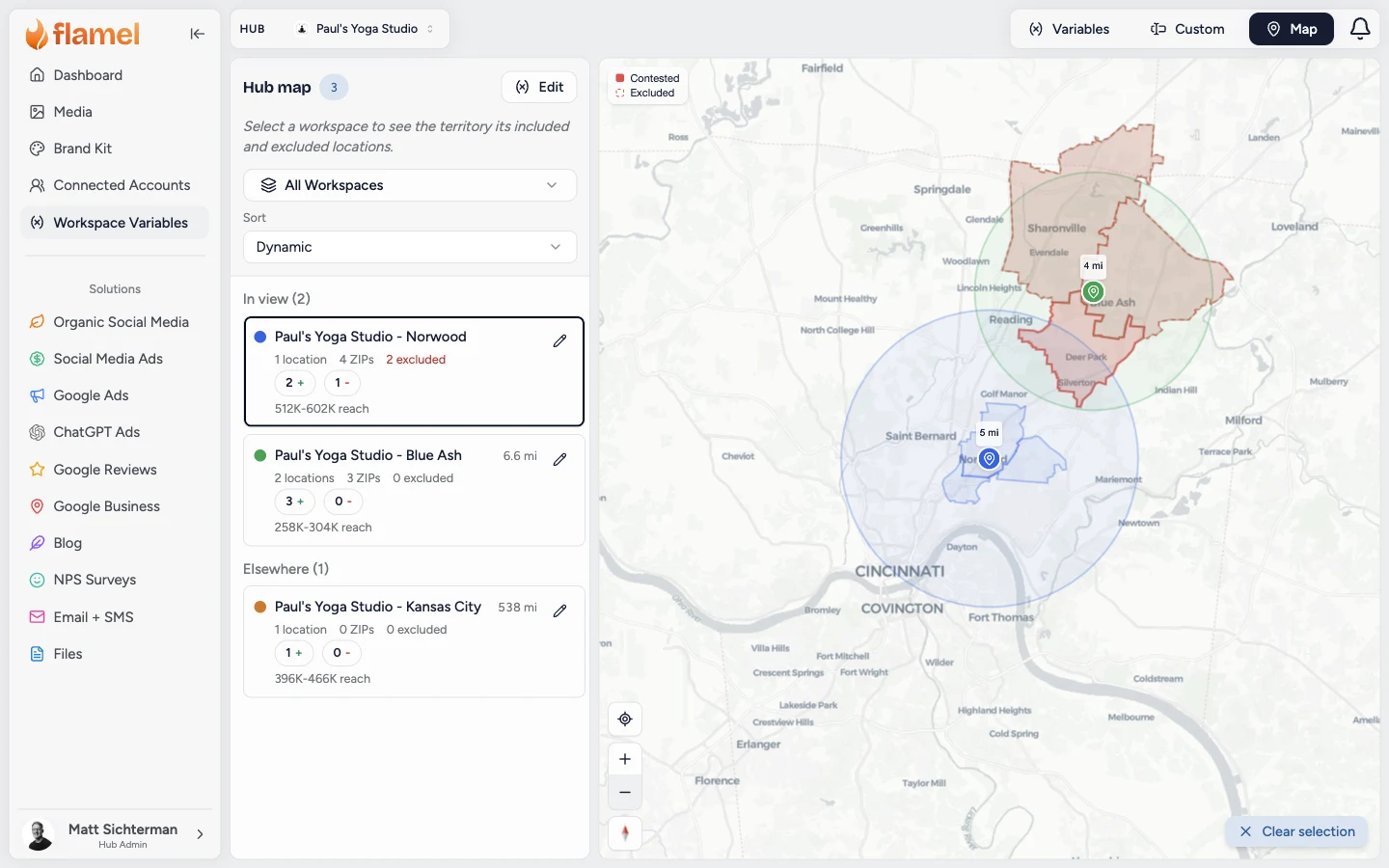Open Google Reviews

[115, 470]
